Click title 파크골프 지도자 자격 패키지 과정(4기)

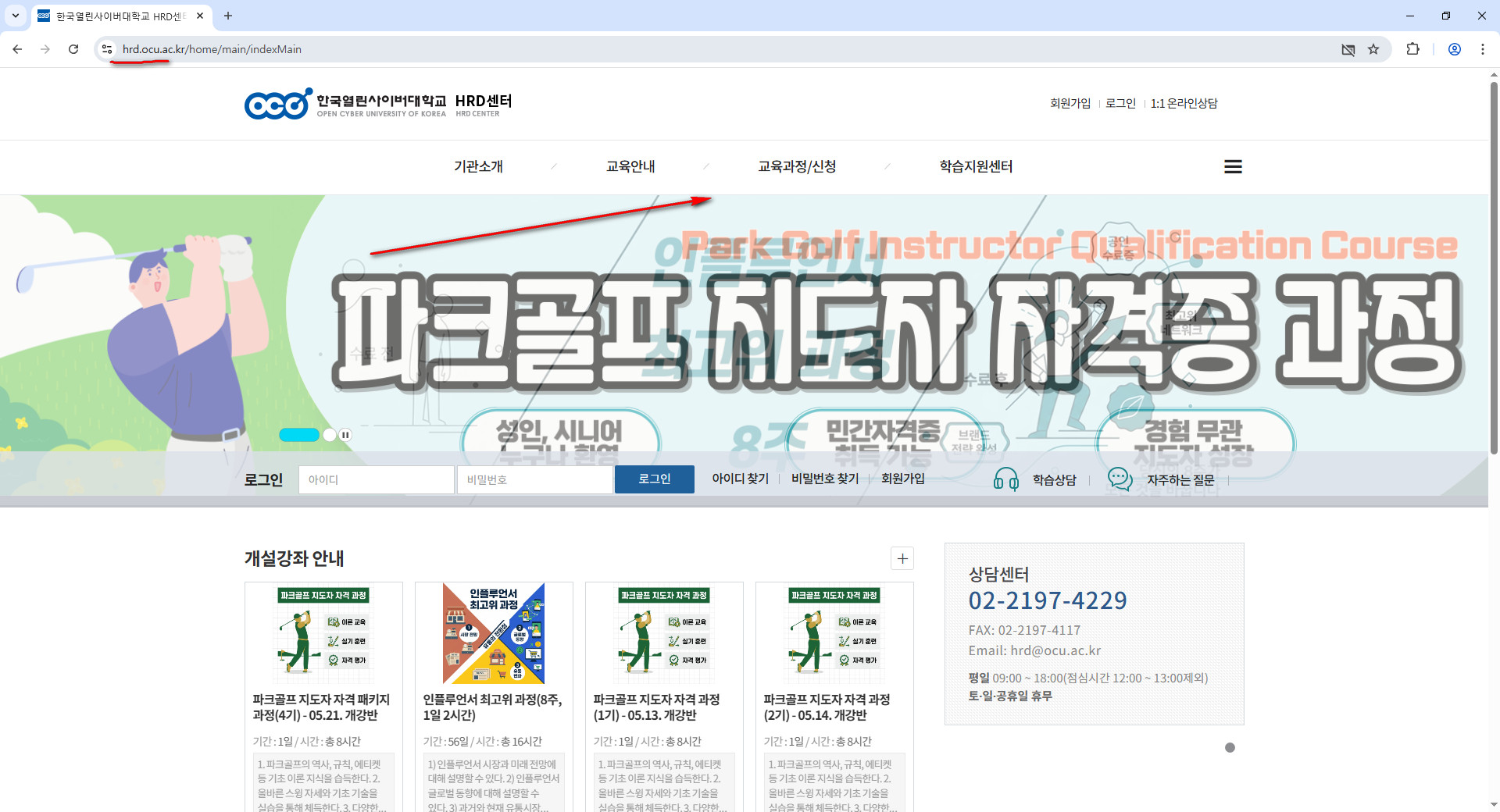click(x=321, y=707)
